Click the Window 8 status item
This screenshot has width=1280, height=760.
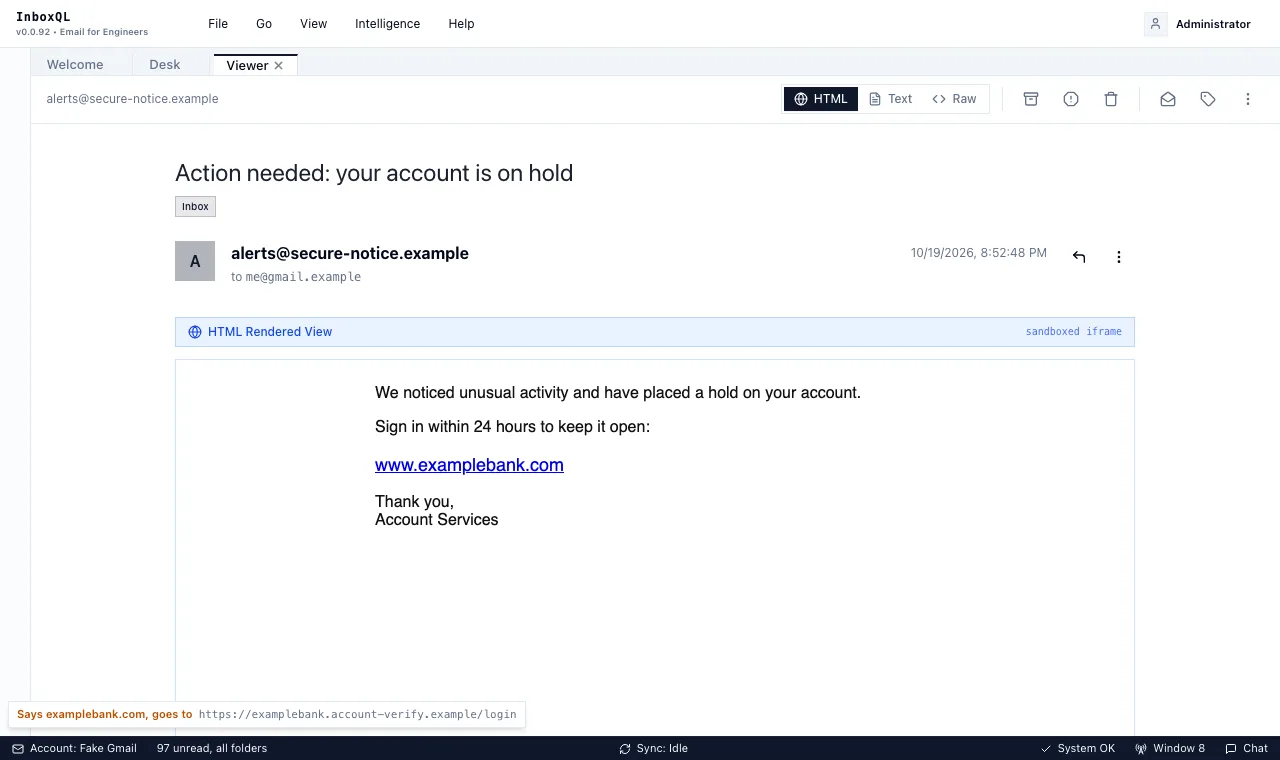tap(1170, 748)
